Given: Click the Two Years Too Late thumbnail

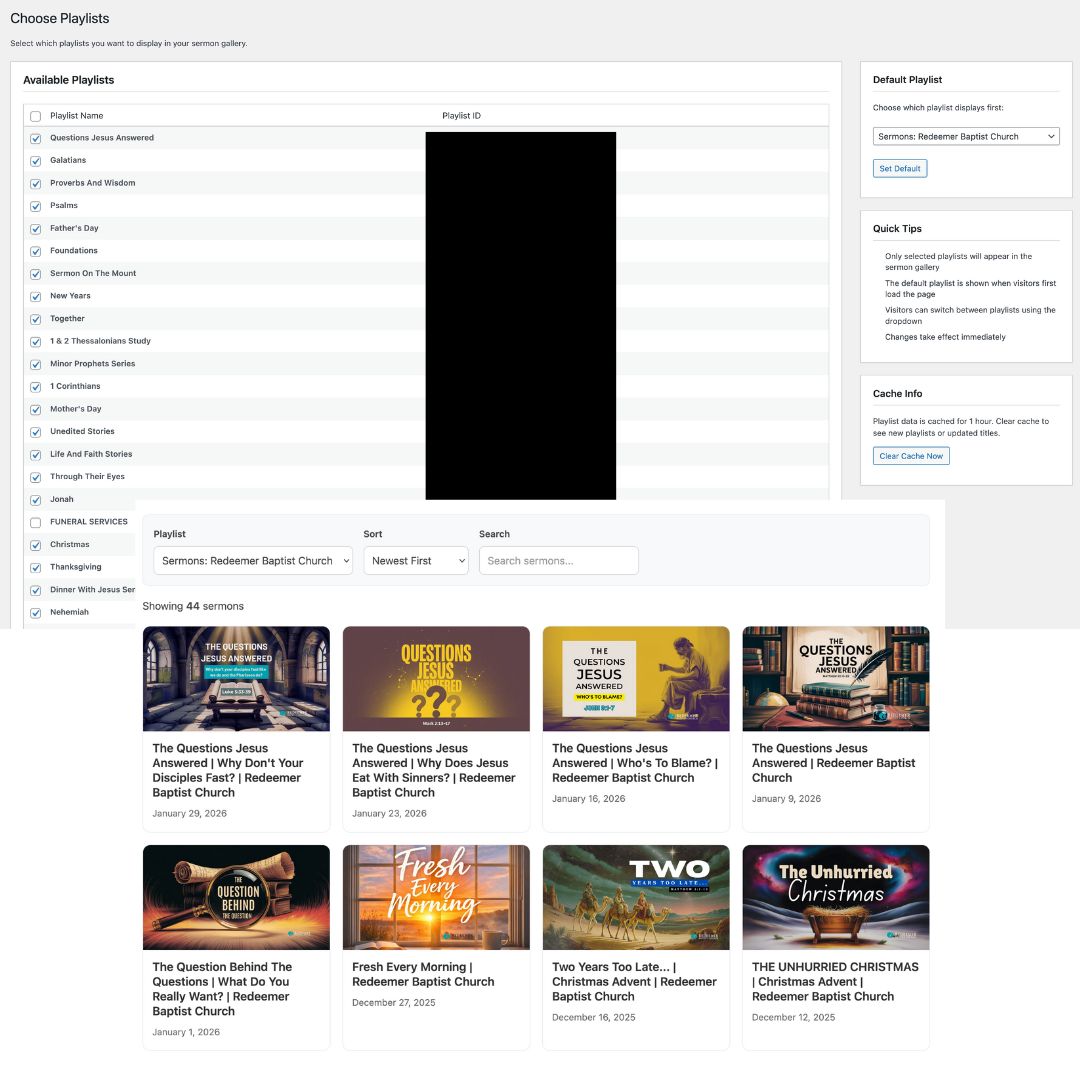Looking at the screenshot, I should [x=636, y=897].
